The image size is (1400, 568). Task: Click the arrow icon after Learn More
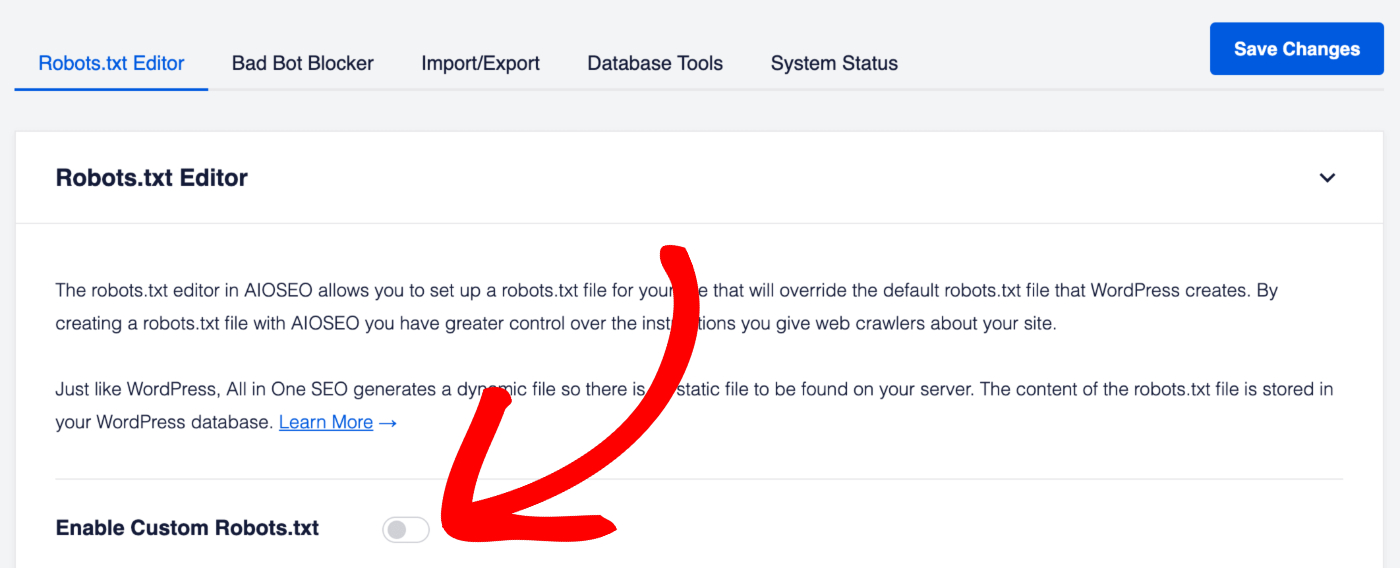click(x=388, y=422)
